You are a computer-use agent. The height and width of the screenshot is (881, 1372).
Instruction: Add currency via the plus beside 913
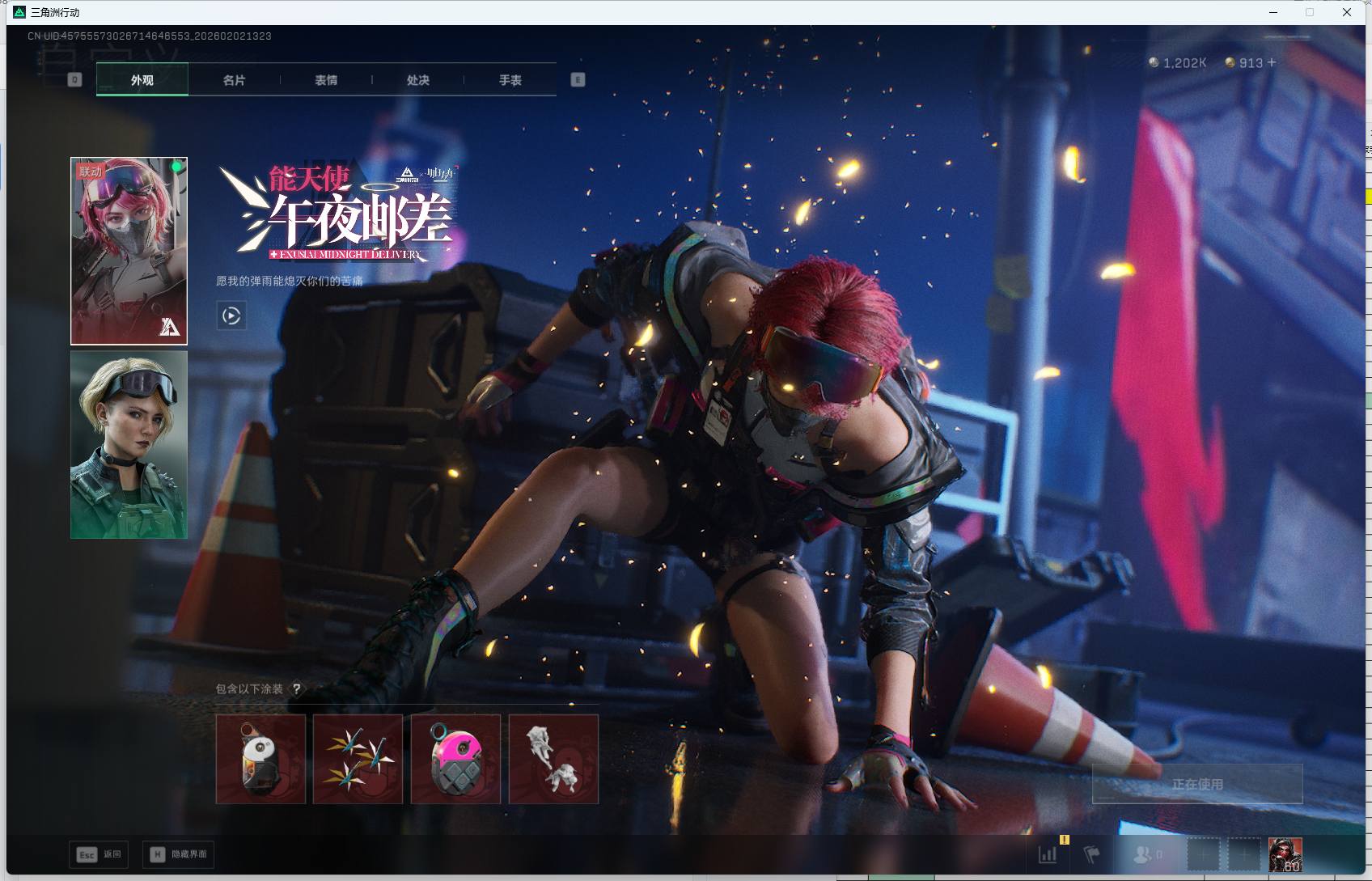1272,62
